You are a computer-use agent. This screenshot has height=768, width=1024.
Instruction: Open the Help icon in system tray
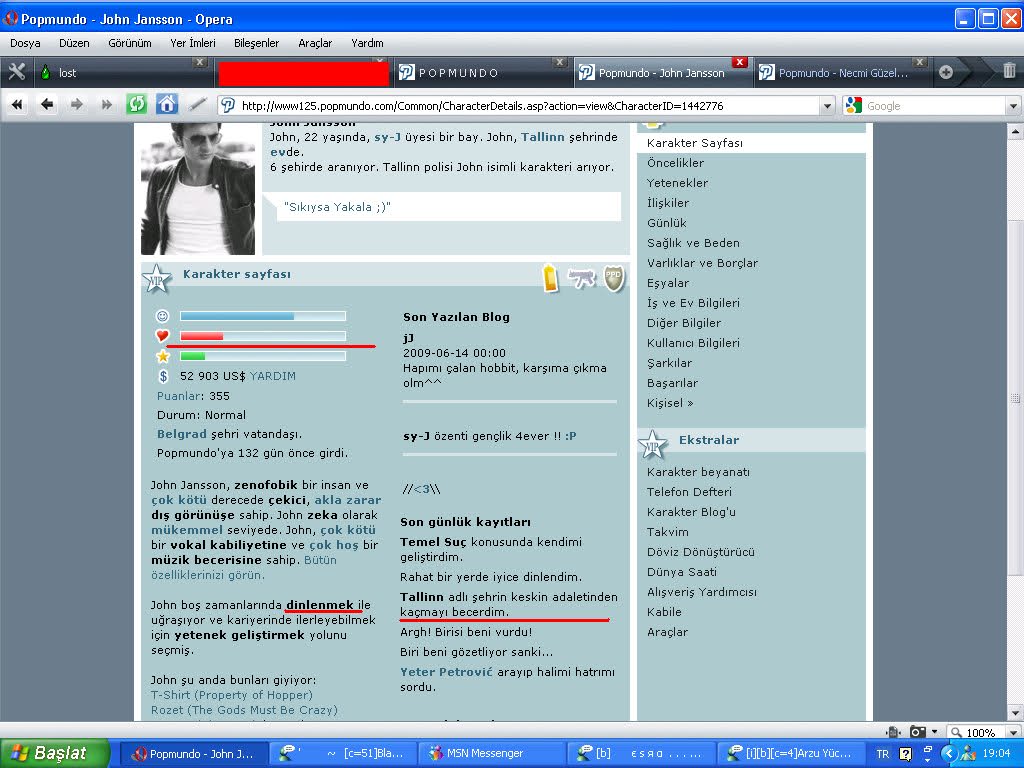click(x=905, y=754)
